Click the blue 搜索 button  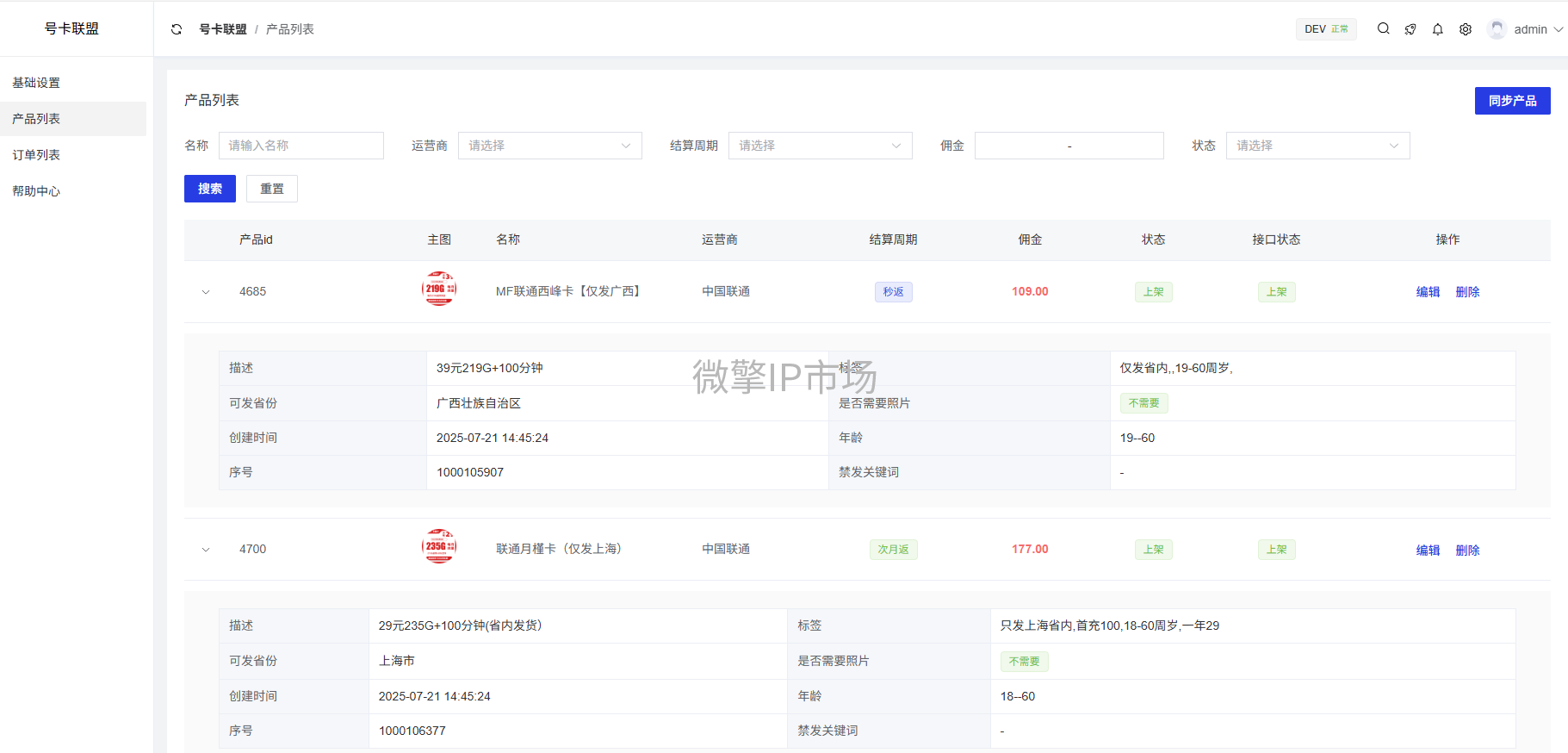pos(210,189)
